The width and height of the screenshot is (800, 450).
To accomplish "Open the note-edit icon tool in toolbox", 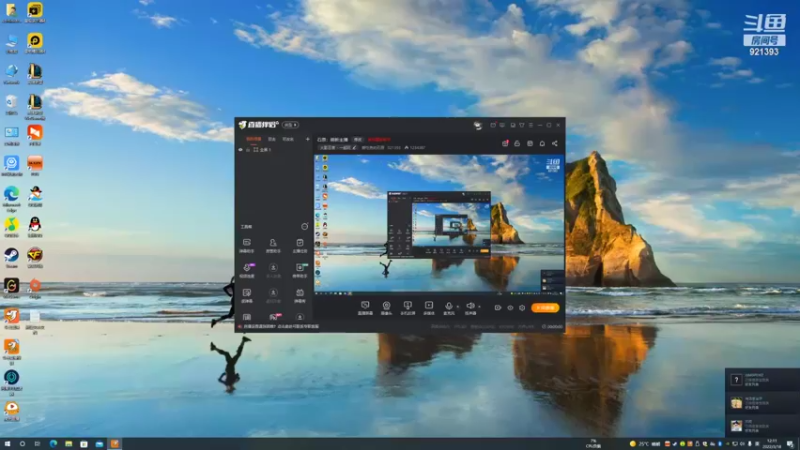I will [x=246, y=295].
